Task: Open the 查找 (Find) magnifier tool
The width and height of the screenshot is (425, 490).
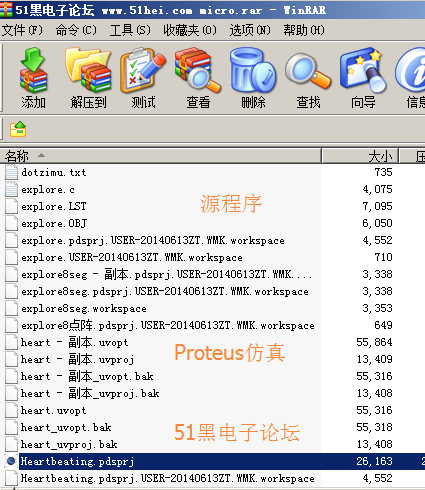Action: [x=308, y=78]
